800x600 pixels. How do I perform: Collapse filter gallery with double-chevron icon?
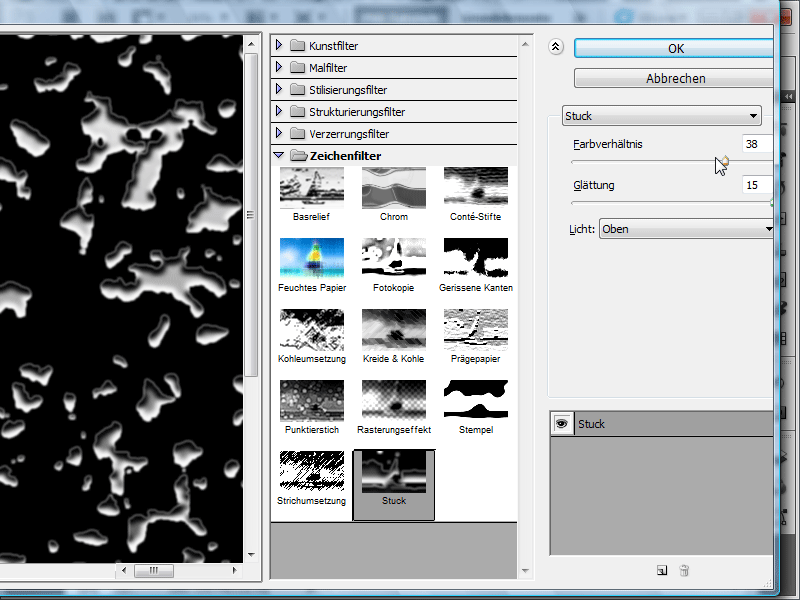[556, 47]
